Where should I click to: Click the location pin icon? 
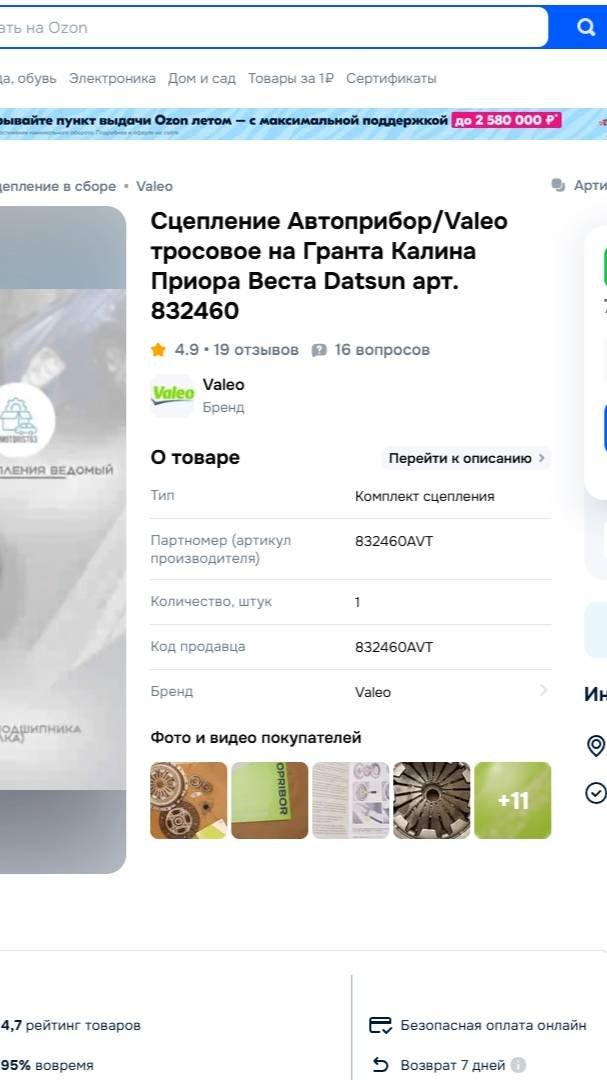[595, 746]
